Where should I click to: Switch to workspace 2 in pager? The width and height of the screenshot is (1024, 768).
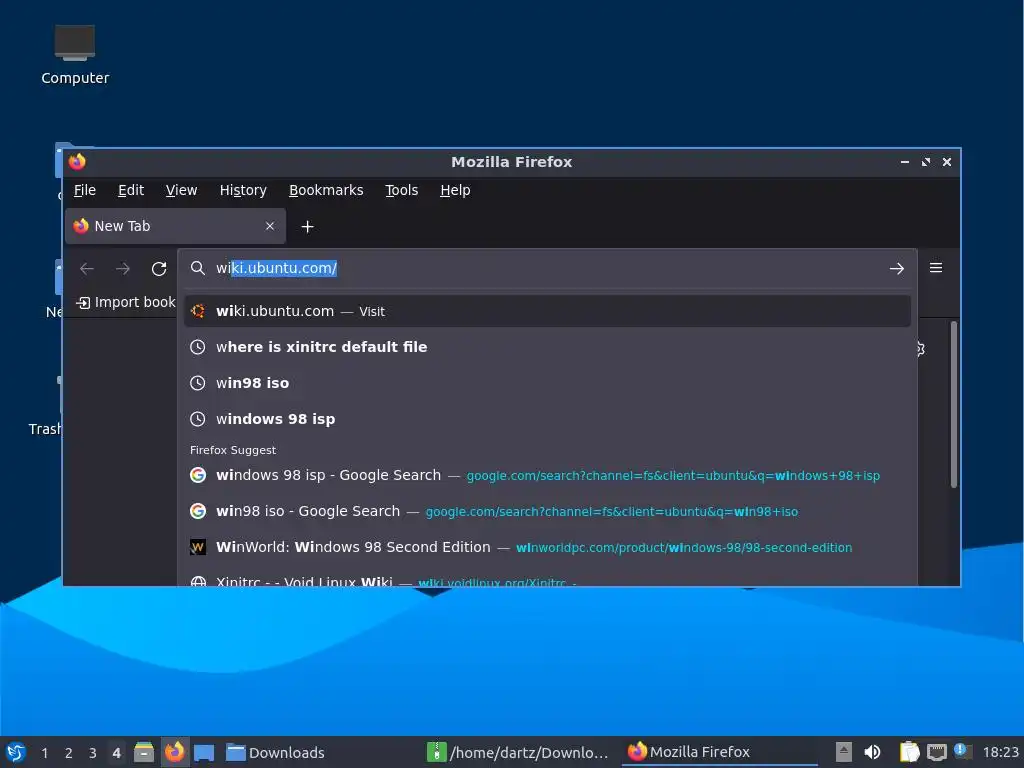pyautogui.click(x=69, y=753)
